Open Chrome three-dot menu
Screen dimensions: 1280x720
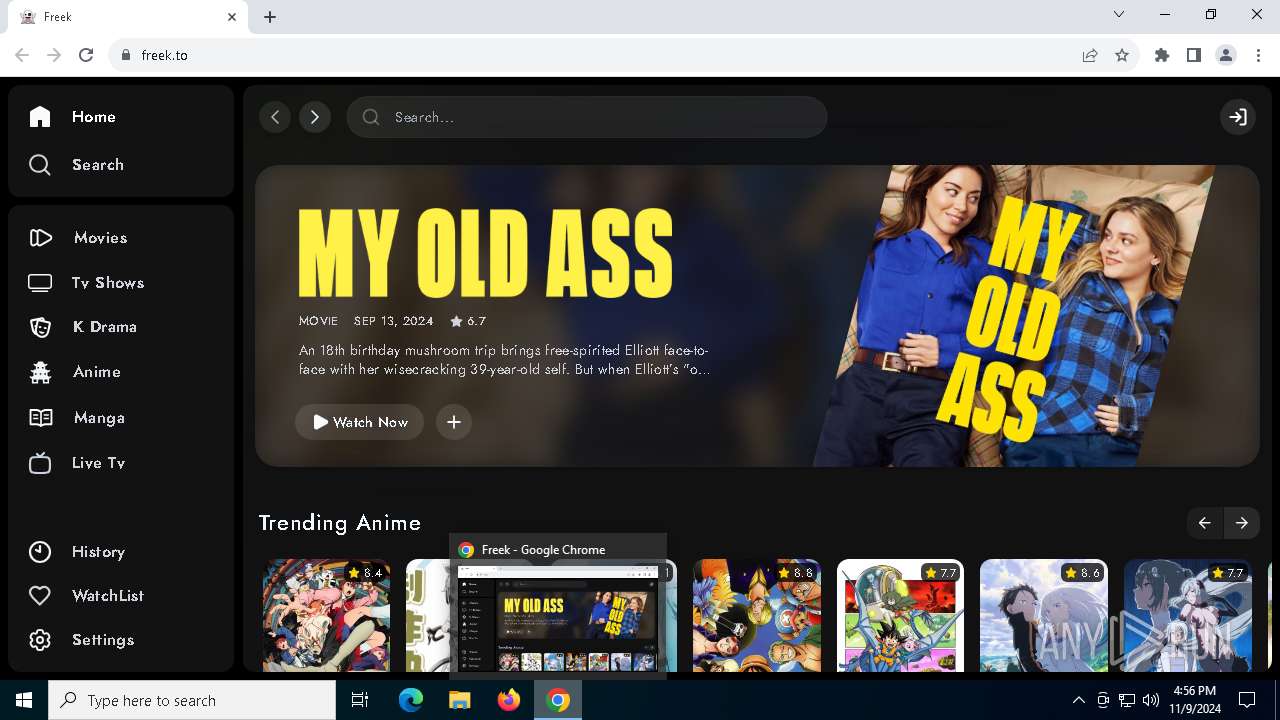point(1258,55)
